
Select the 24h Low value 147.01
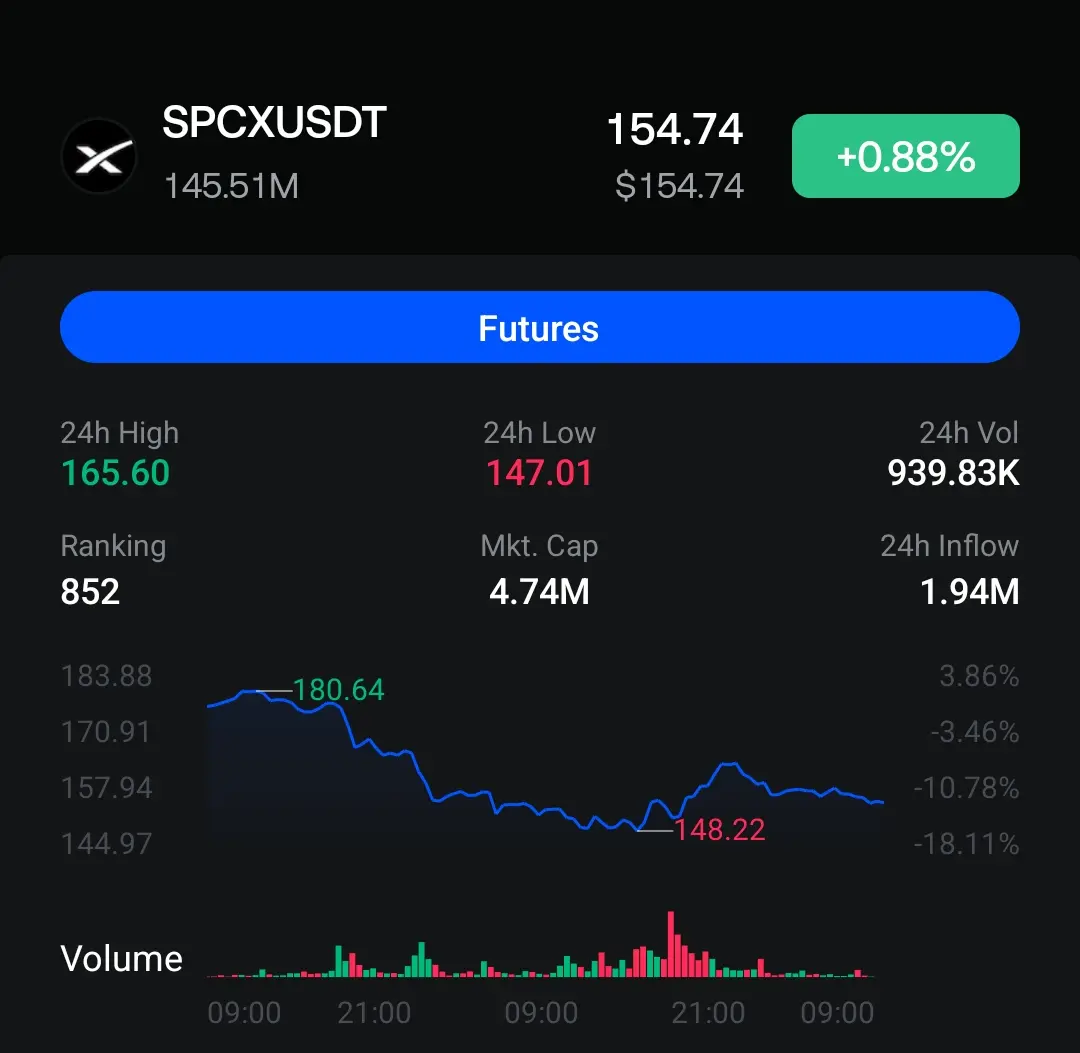coord(539,473)
